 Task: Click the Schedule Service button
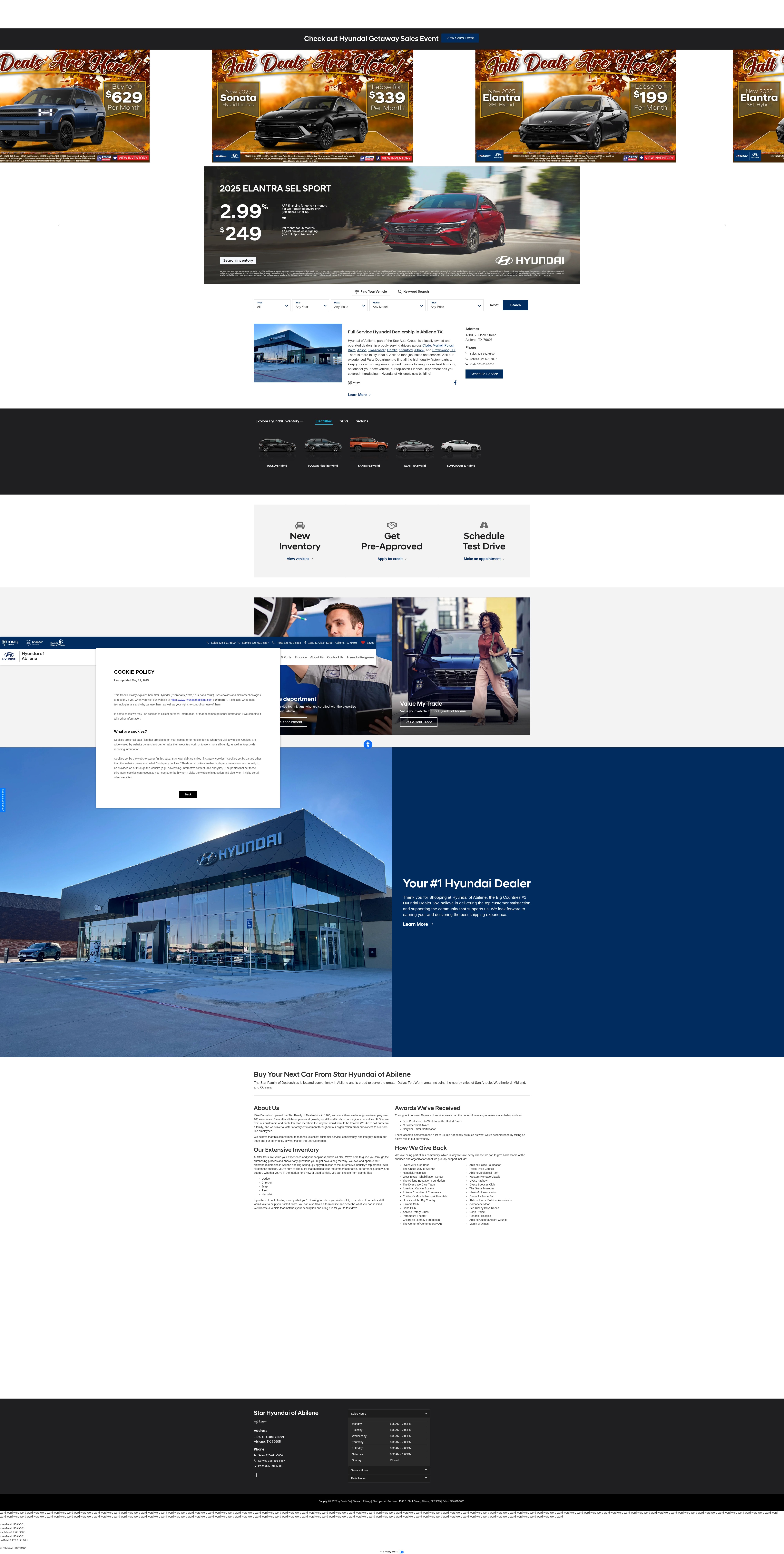tap(484, 374)
